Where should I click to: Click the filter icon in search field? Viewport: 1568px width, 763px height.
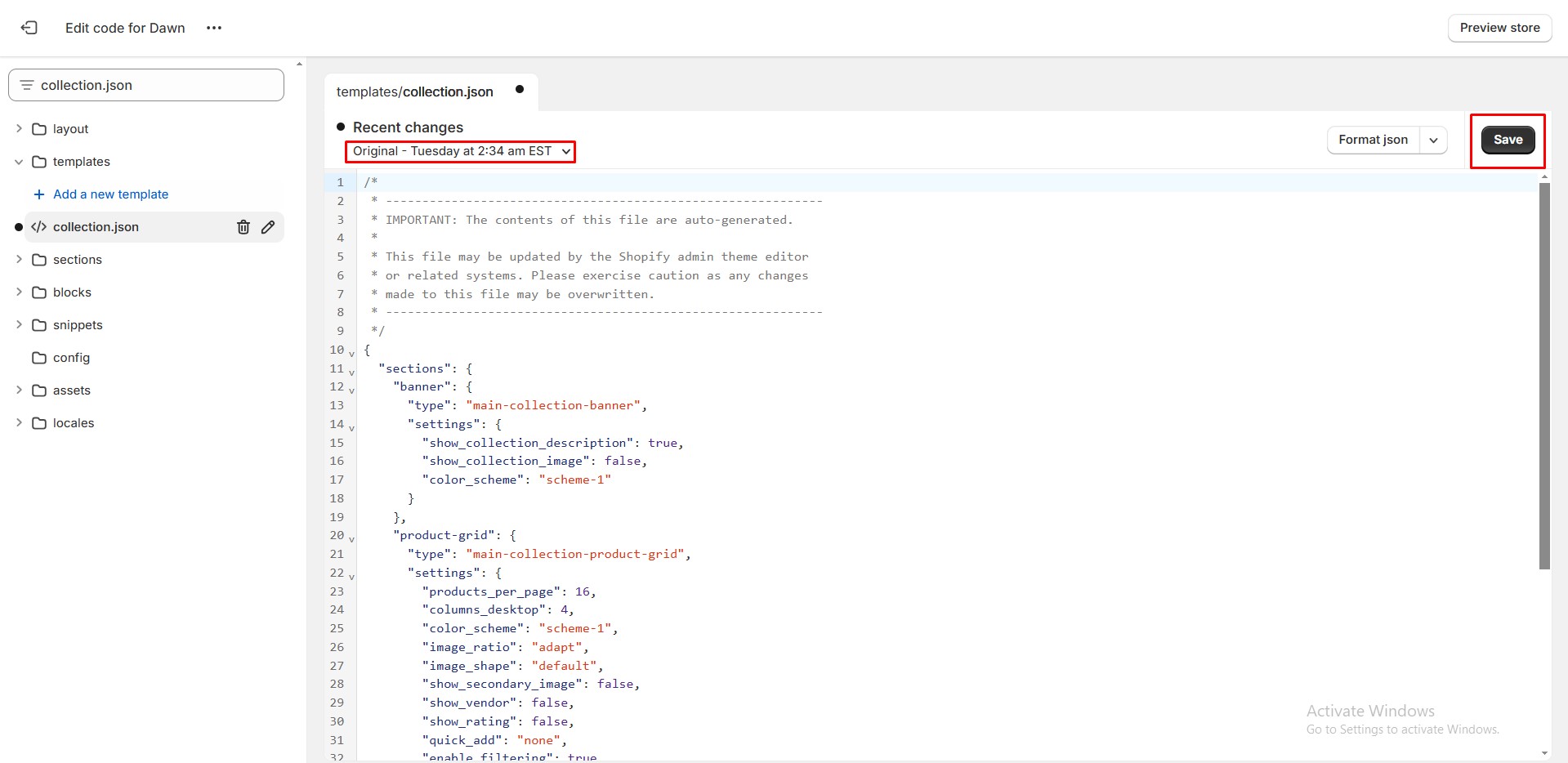point(26,85)
